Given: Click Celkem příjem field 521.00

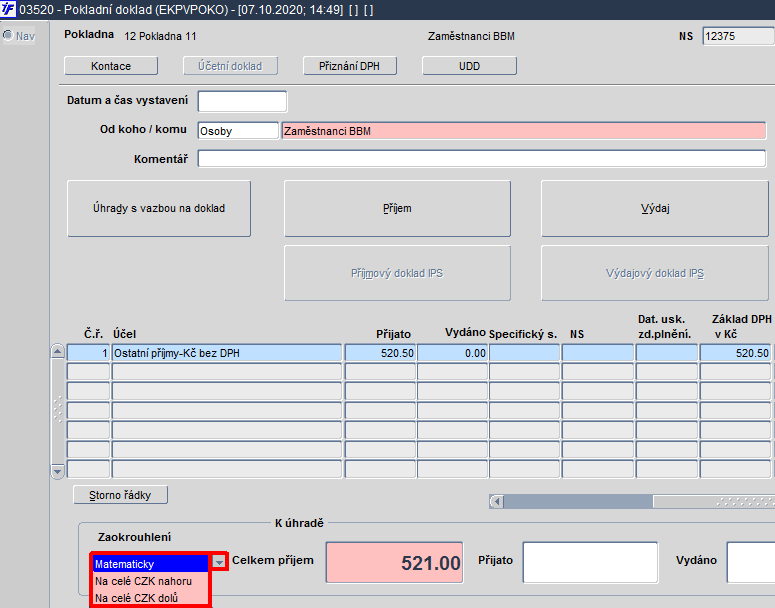Looking at the screenshot, I should pyautogui.click(x=394, y=563).
